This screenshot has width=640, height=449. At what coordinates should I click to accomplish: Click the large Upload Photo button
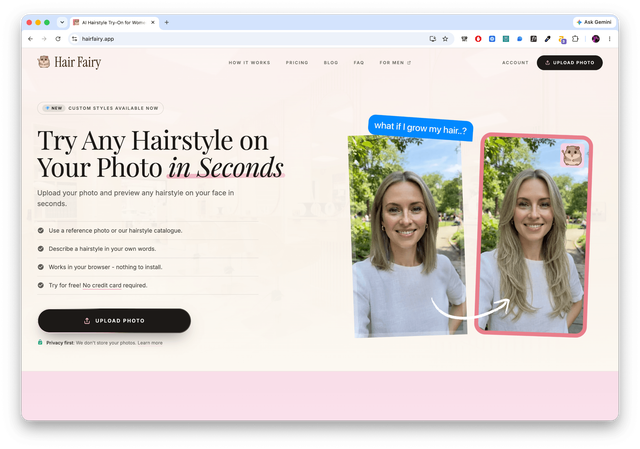114,320
